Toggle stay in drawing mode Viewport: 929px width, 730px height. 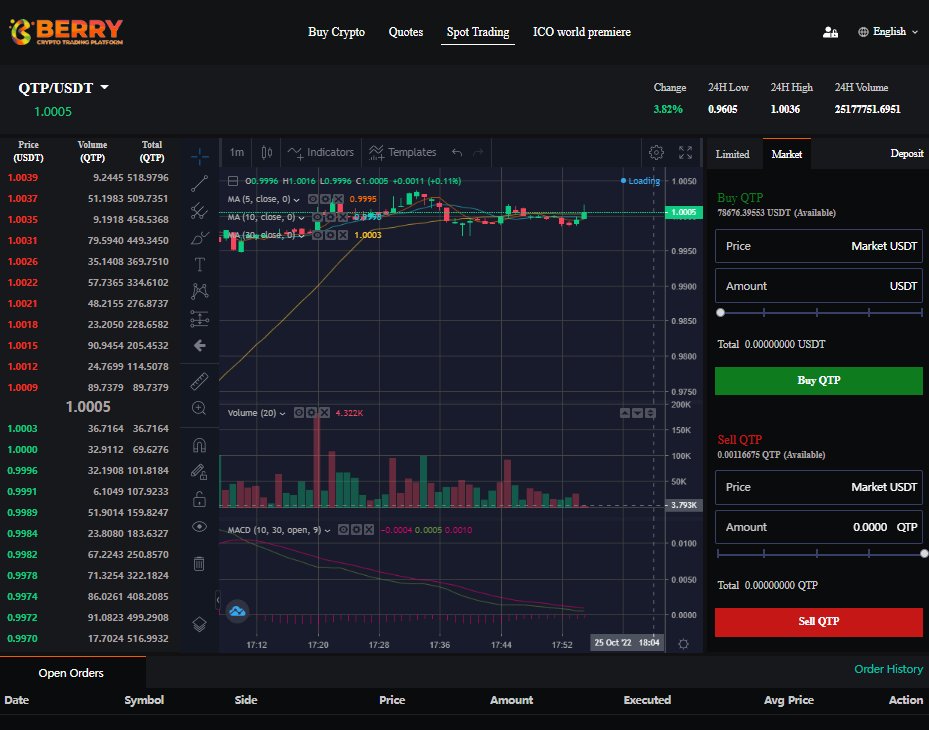tap(200, 472)
